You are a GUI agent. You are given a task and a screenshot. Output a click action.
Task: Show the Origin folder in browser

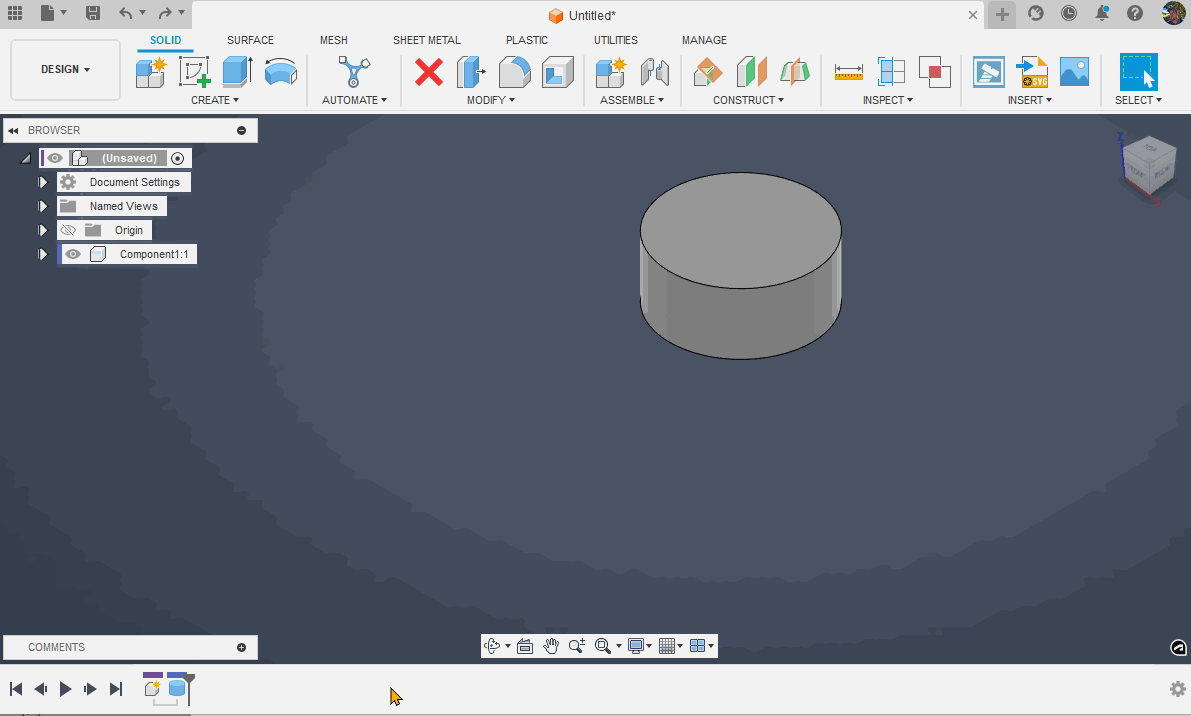pos(67,229)
